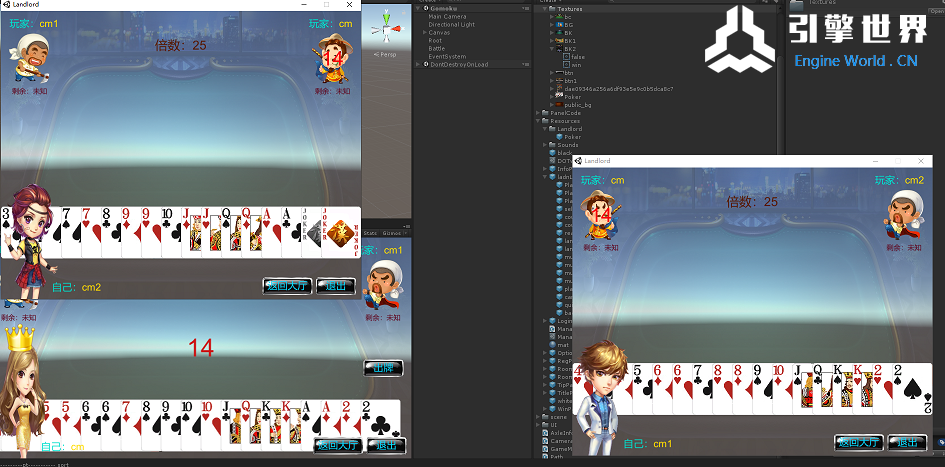Select Directional Light in Hierarchy
This screenshot has width=945, height=467.
tap(451, 25)
